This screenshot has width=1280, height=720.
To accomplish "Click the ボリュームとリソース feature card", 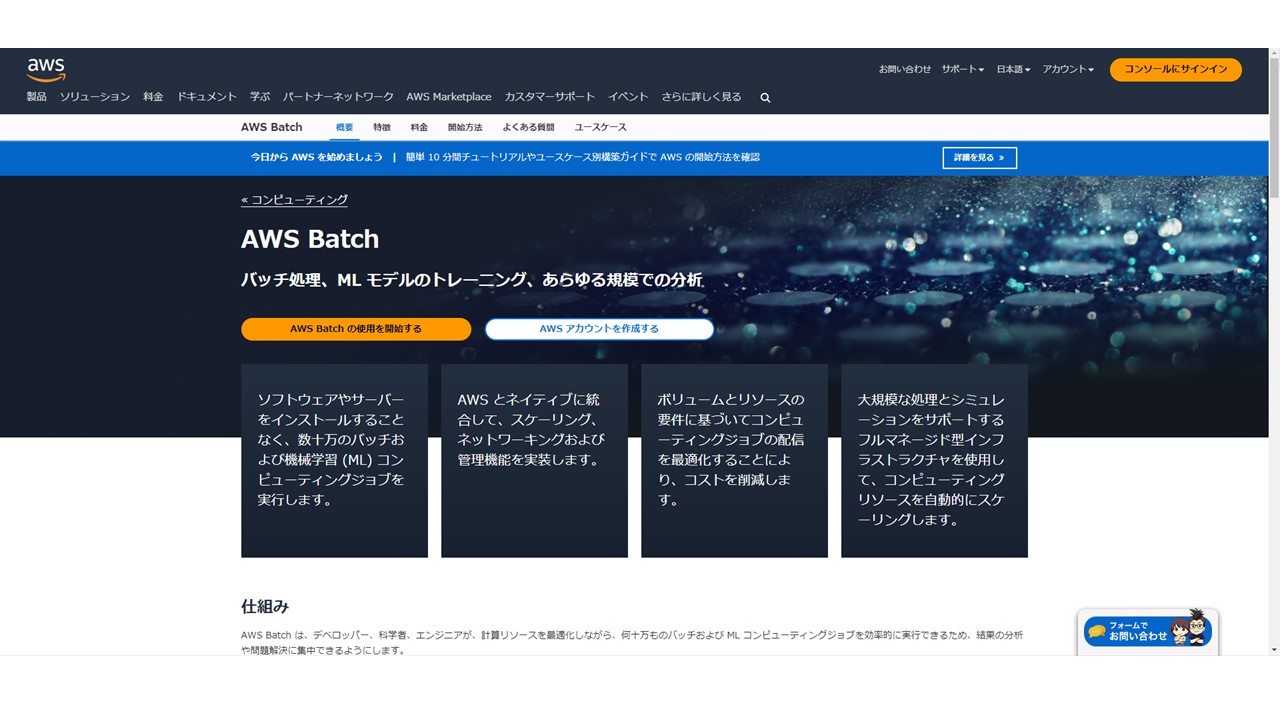I will click(734, 460).
